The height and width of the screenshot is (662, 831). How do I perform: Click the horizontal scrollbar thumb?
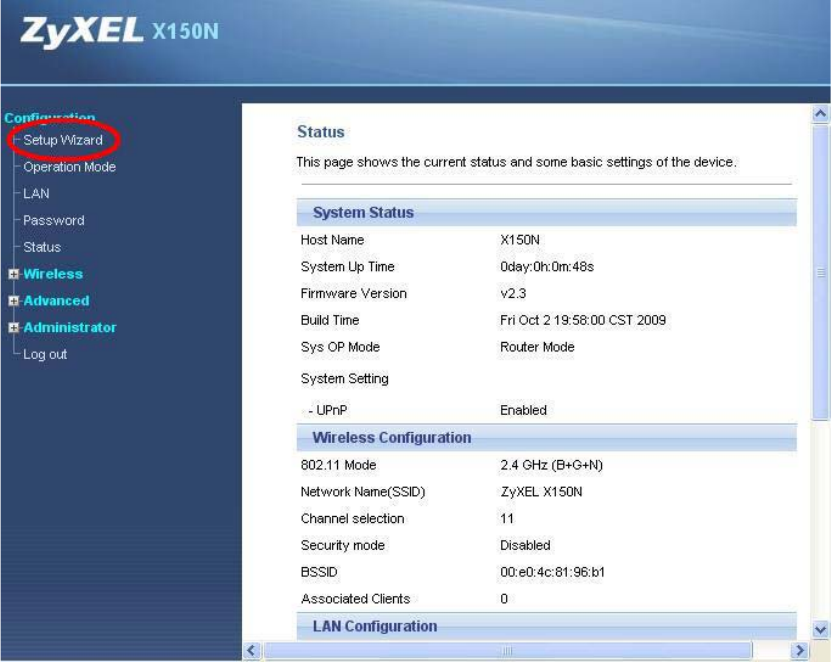click(507, 650)
